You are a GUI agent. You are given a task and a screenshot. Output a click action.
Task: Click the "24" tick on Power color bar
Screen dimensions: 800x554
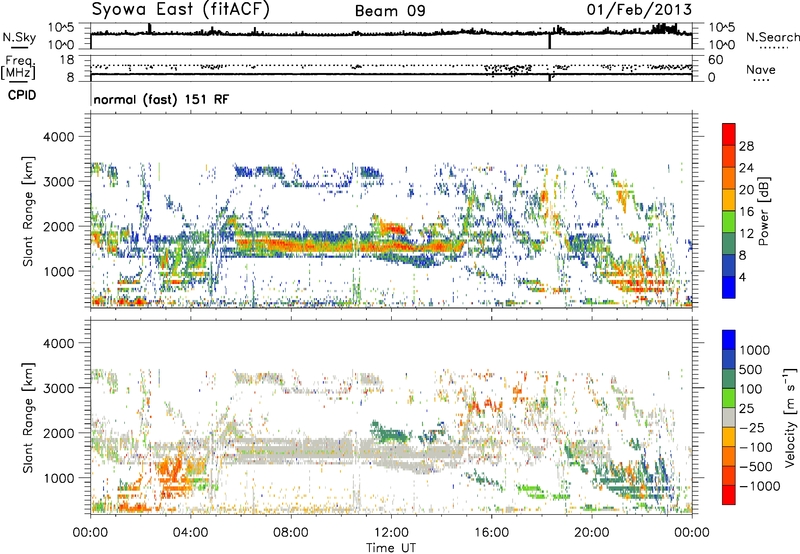[x=746, y=168]
